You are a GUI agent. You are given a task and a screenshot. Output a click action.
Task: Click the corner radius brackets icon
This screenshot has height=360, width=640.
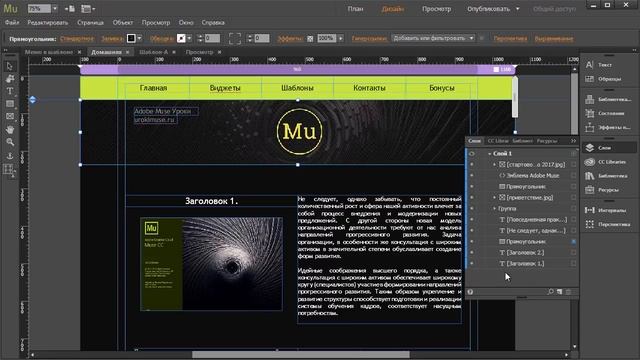tap(235, 38)
